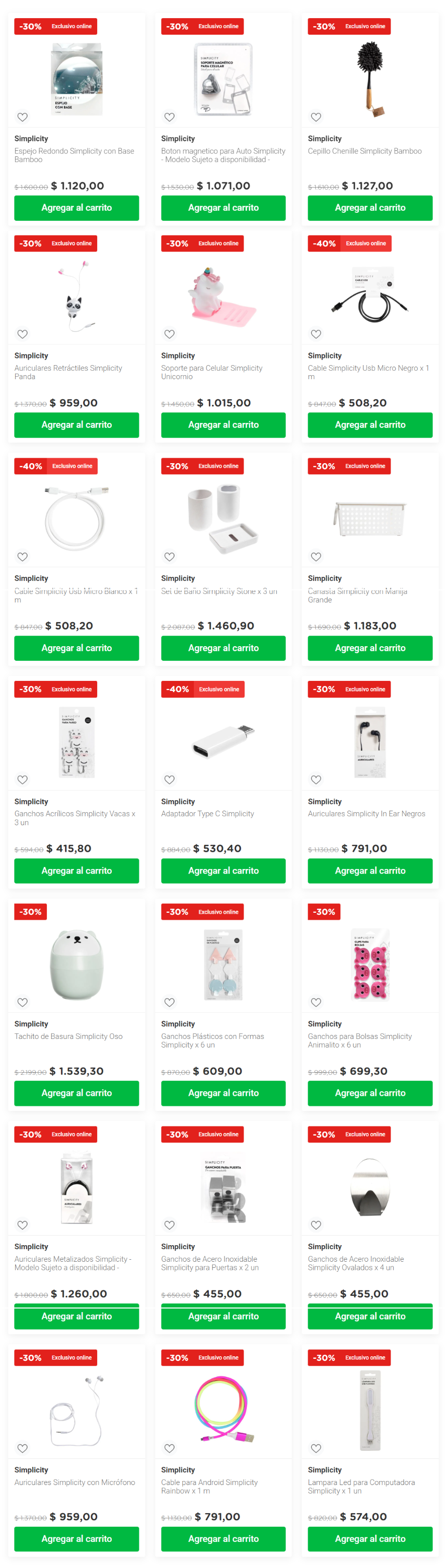Toggle favorite on Cable para Android Simplicity Rainbow
The image size is (447, 1568).
coord(169,1448)
